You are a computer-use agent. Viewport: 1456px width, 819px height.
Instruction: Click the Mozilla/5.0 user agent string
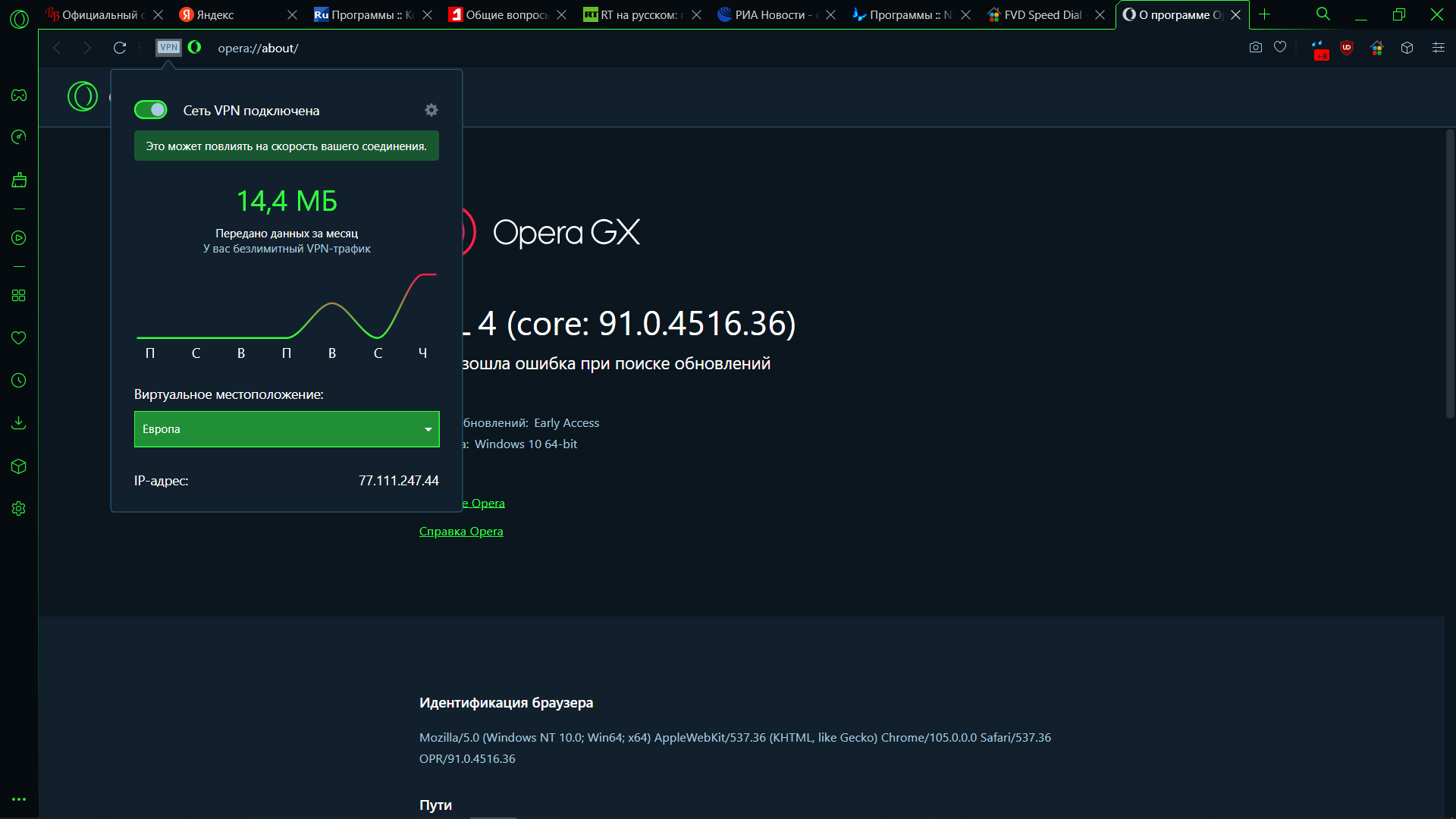[735, 748]
